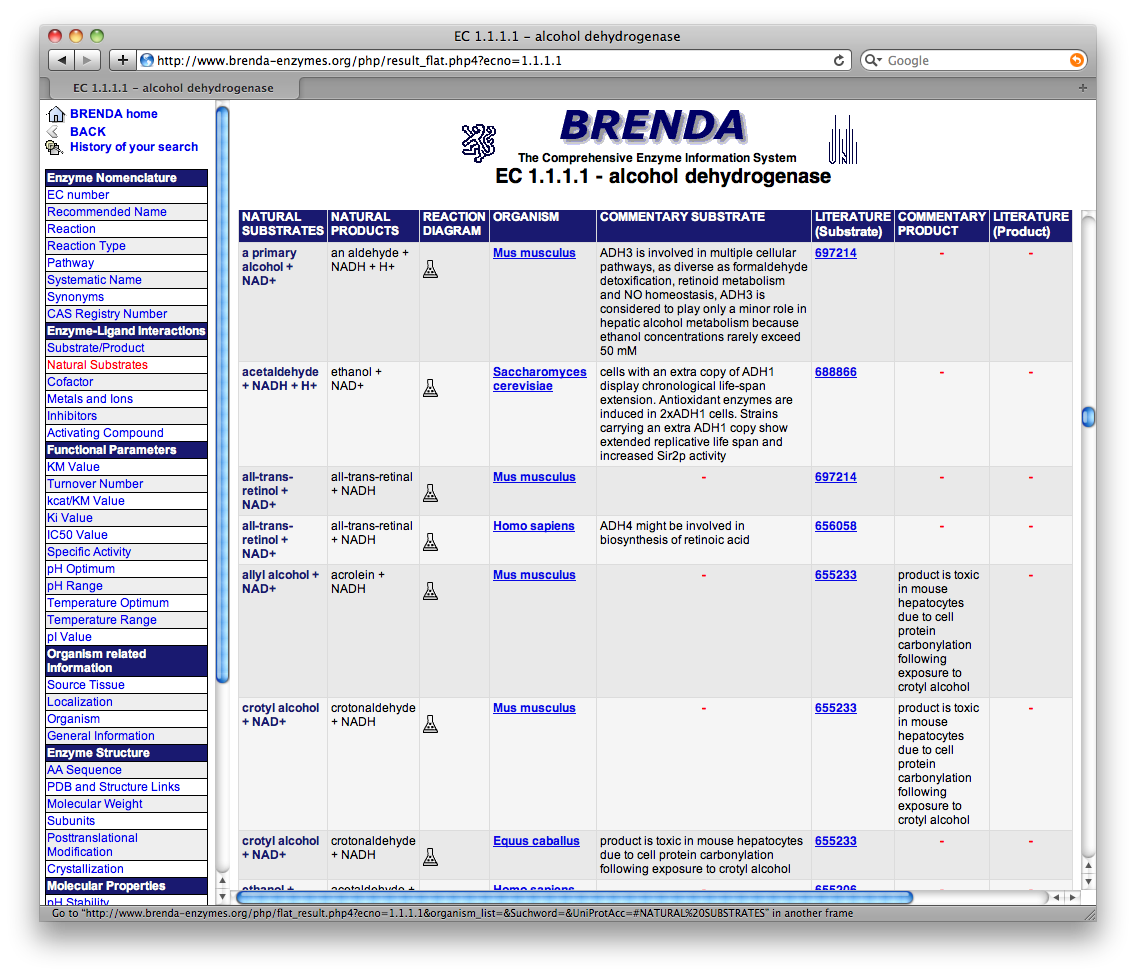The image size is (1136, 976).
Task: Click the Enzyme Structure section header
Action: click(126, 753)
